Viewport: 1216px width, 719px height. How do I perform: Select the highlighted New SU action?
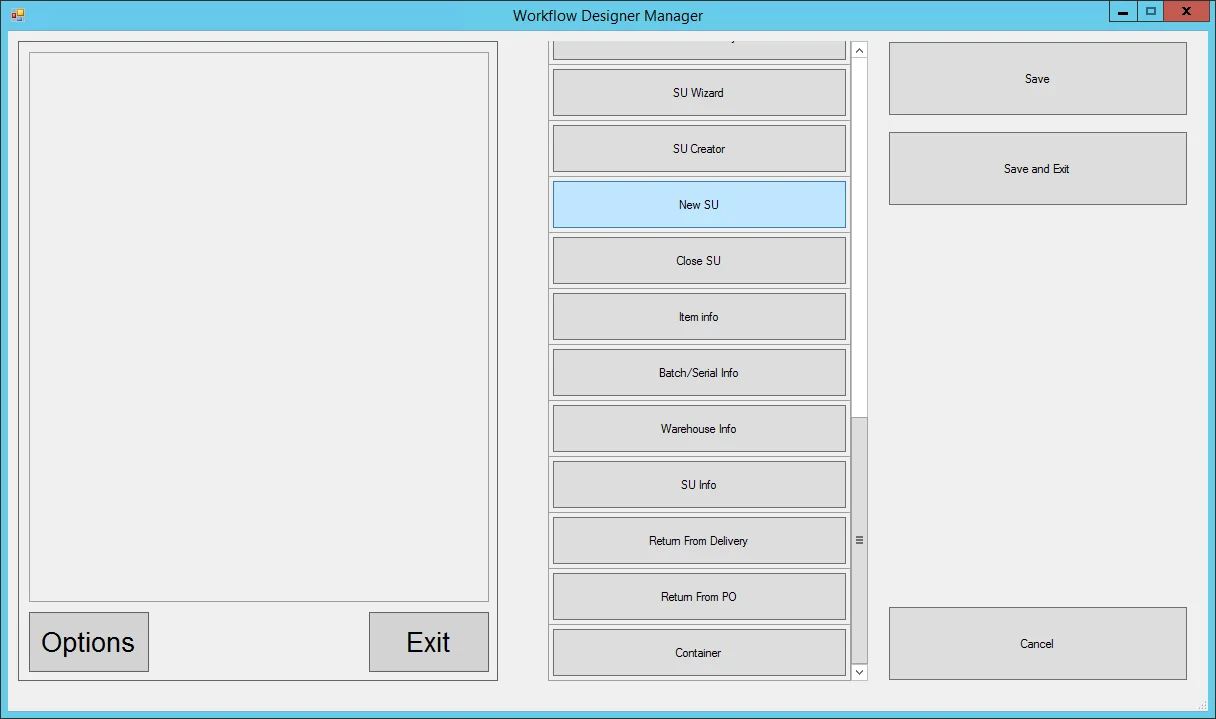click(698, 204)
